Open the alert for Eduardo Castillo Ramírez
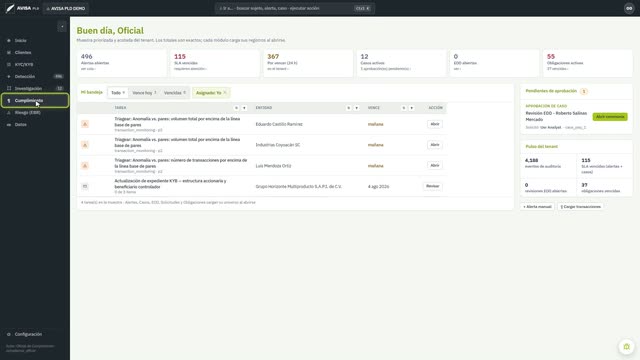Screen dimensions: 640x360 (x=435, y=124)
